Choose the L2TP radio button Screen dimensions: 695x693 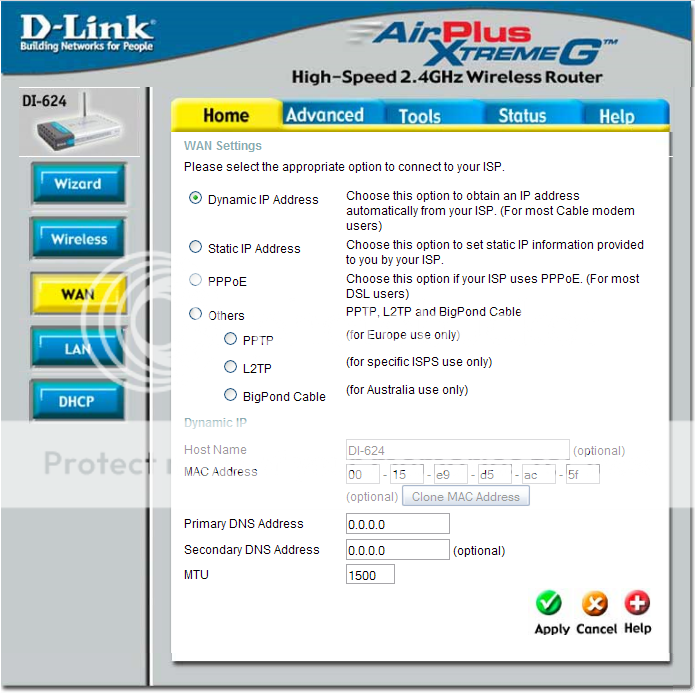point(231,367)
